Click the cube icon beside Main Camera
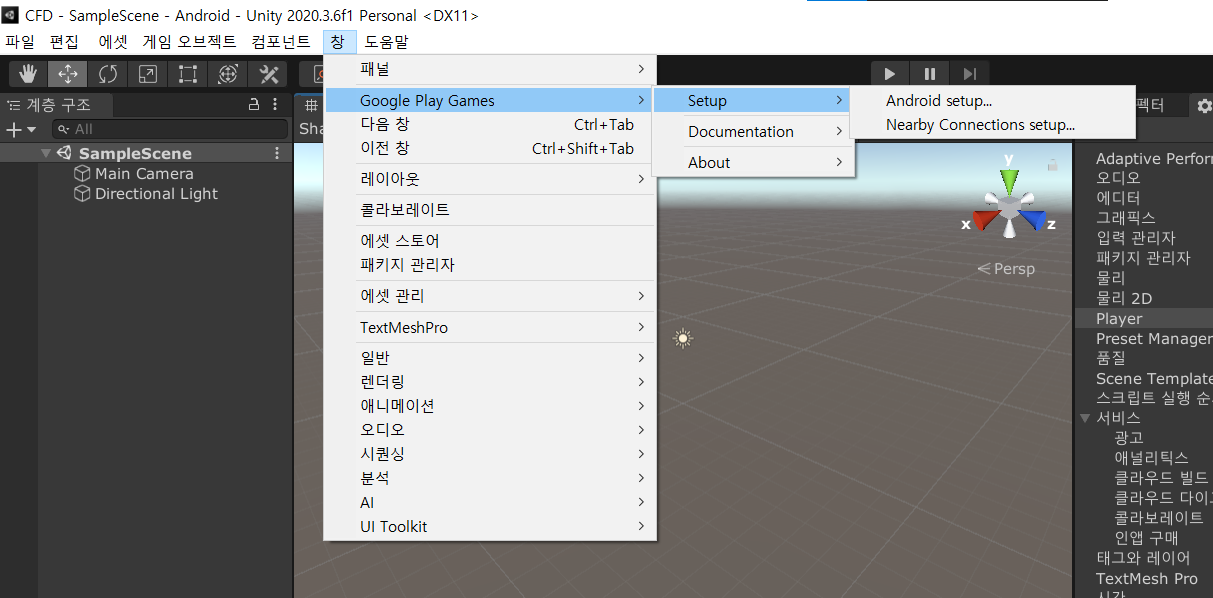This screenshot has height=598, width=1213. [x=82, y=173]
